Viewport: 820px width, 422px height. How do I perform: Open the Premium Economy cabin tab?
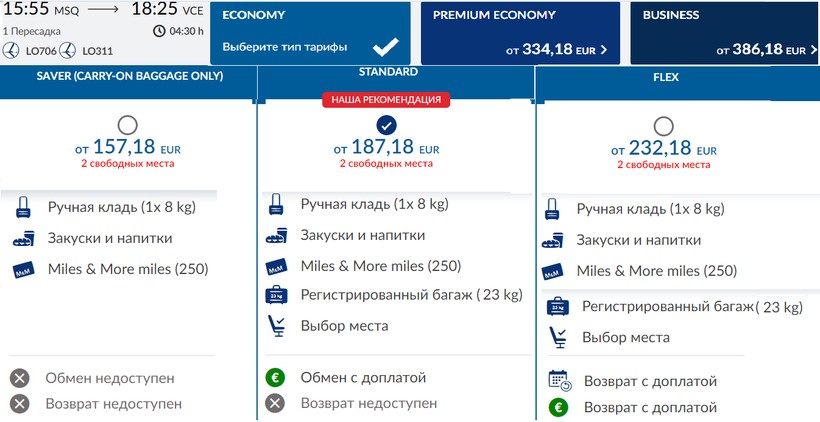(516, 32)
